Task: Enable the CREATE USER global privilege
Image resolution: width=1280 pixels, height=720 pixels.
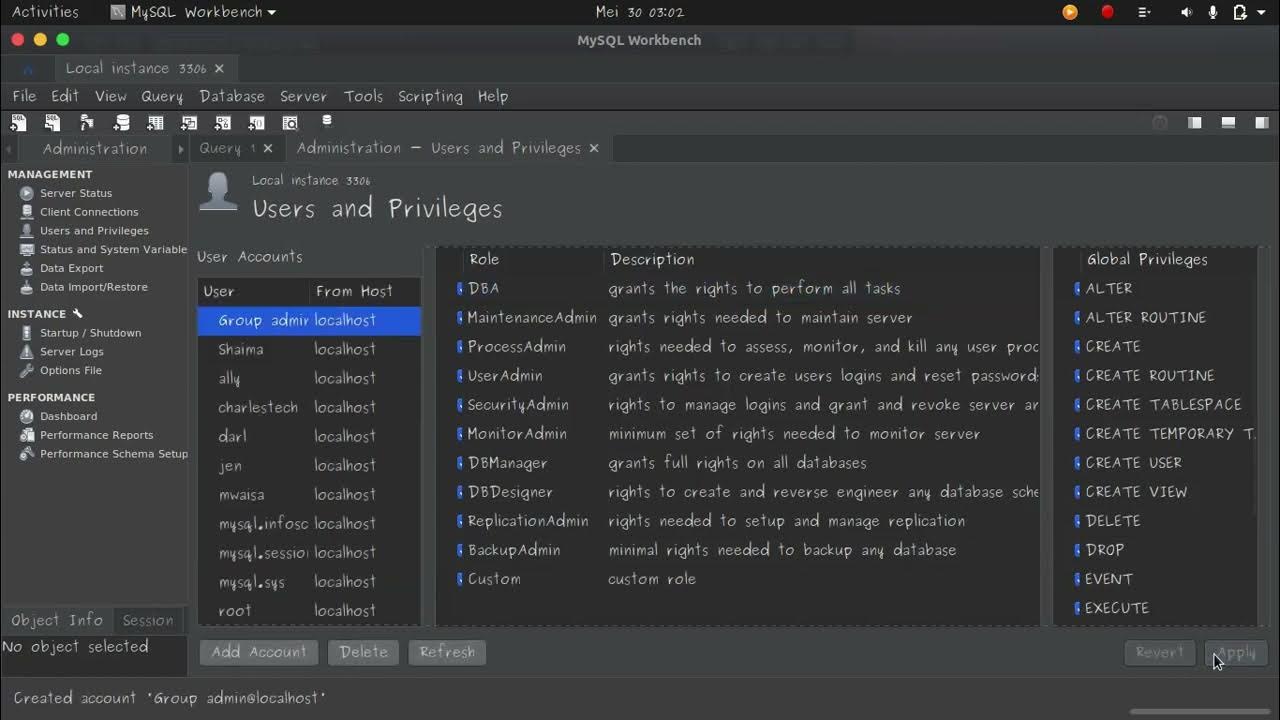Action: [1078, 462]
